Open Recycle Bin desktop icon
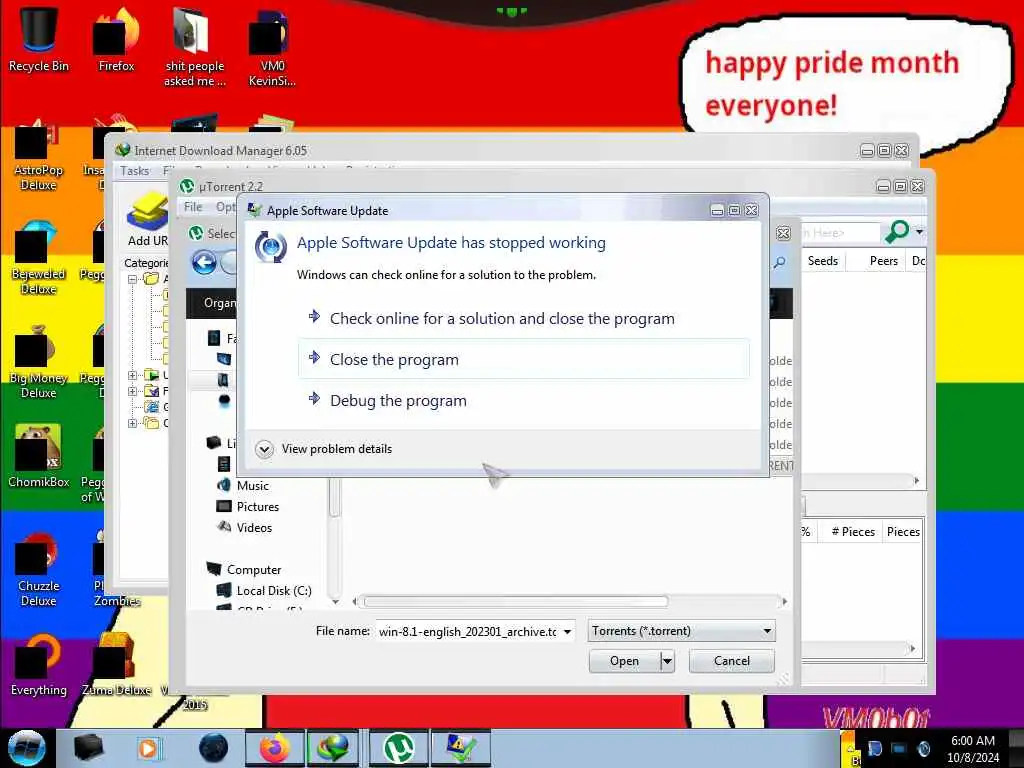The image size is (1024, 768). click(39, 39)
